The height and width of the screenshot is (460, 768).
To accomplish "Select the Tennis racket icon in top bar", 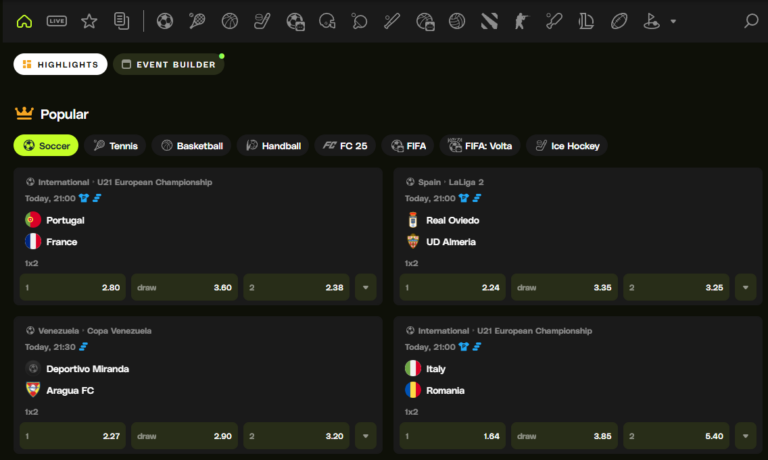I will coord(197,21).
